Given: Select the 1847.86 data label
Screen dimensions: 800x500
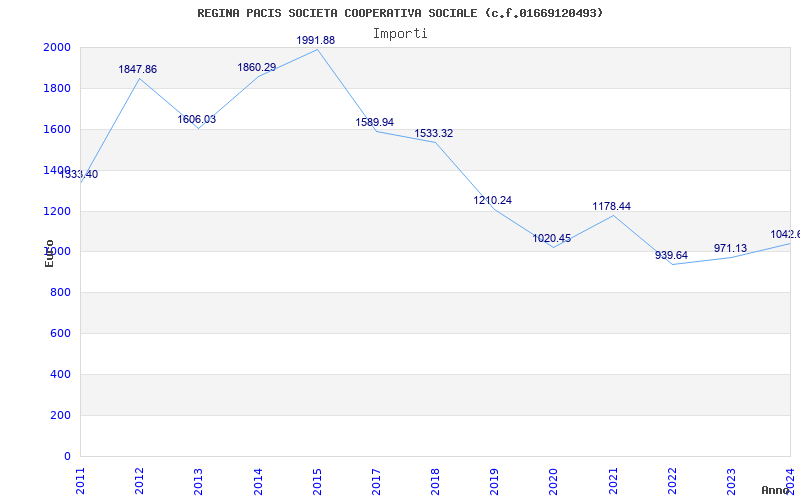Looking at the screenshot, I should [138, 69].
